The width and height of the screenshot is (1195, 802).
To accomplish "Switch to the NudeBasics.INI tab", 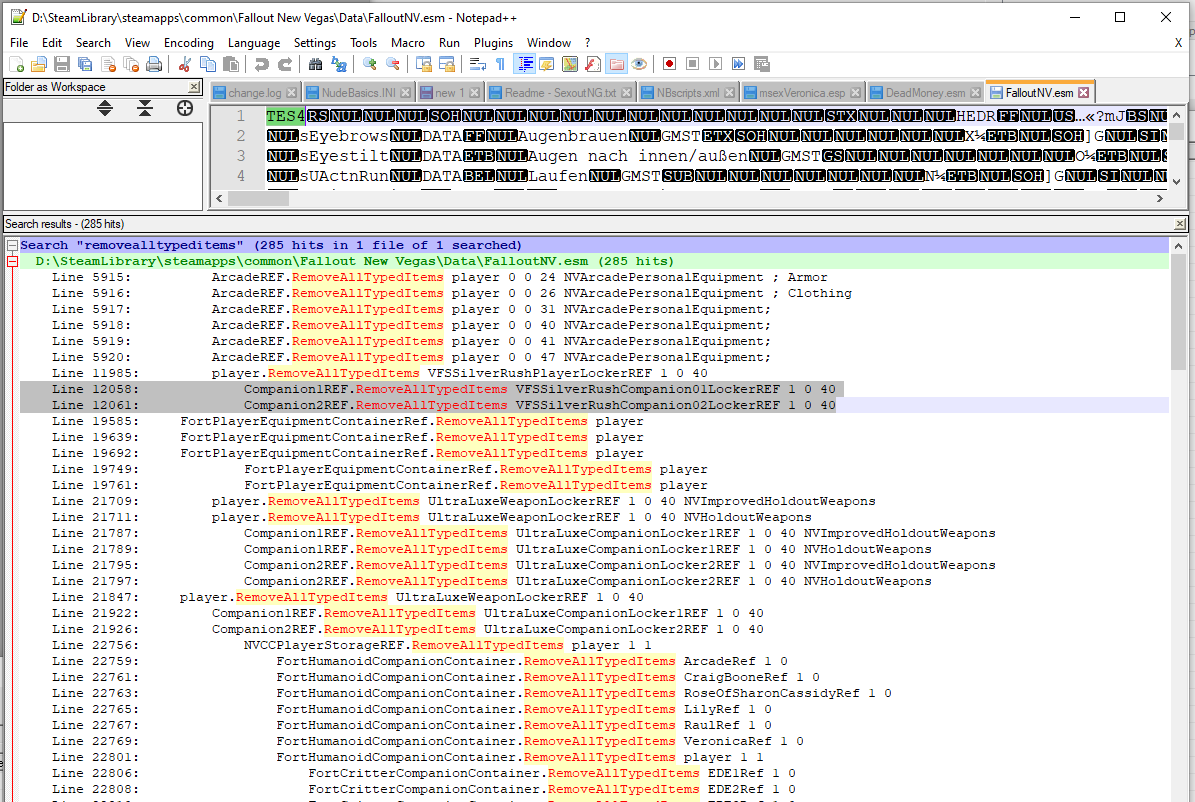I will pos(358,93).
